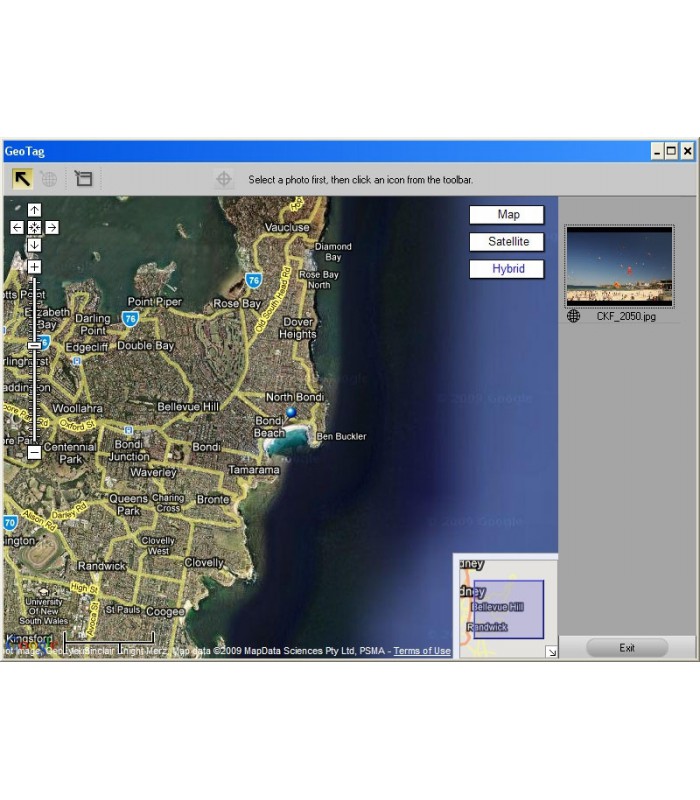Image resolution: width=700 pixels, height=800 pixels.
Task: Click the Rose Bay map label
Action: click(x=237, y=304)
